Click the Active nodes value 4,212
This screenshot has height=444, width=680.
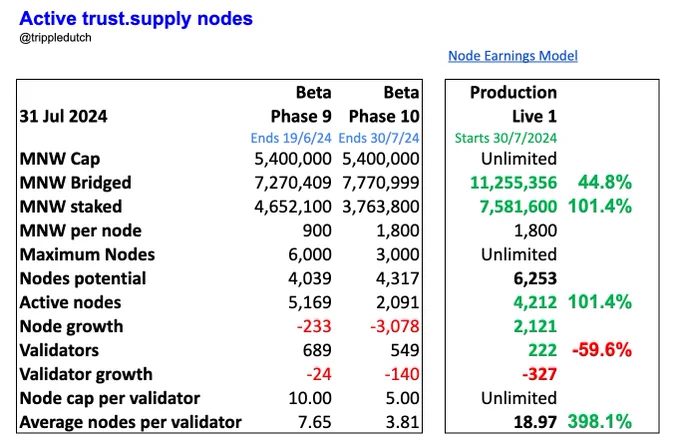coord(535,302)
